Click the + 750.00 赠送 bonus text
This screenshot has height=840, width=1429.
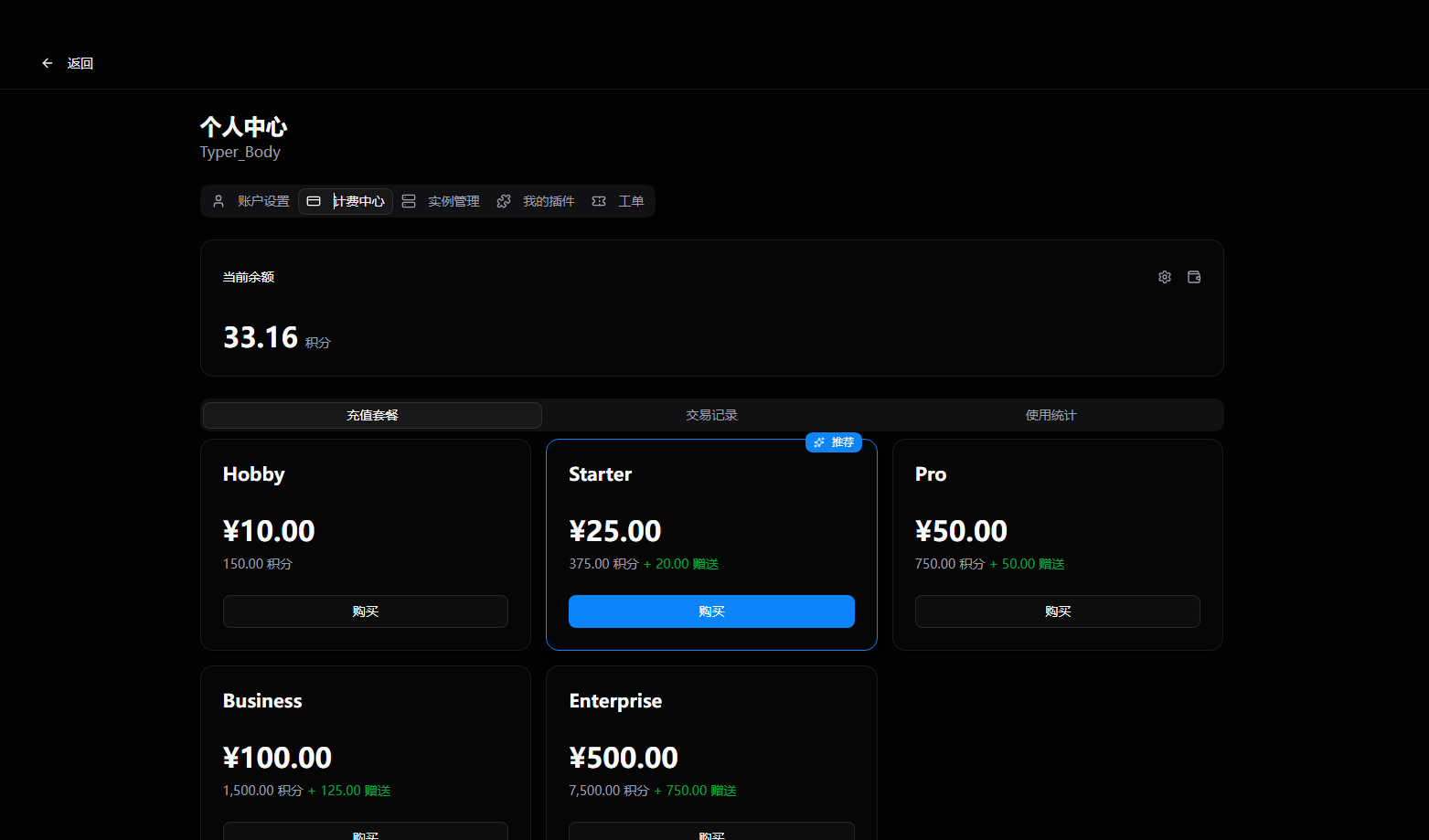[695, 791]
